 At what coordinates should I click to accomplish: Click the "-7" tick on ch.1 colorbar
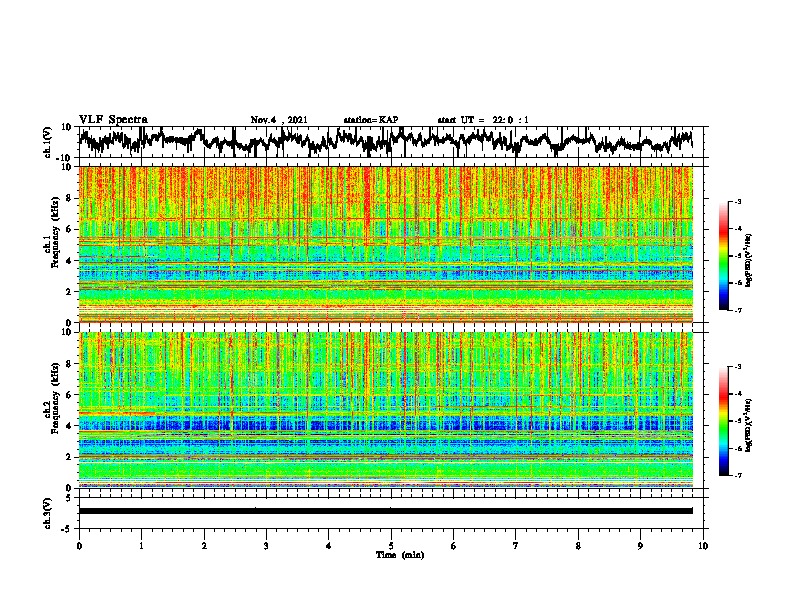click(738, 310)
